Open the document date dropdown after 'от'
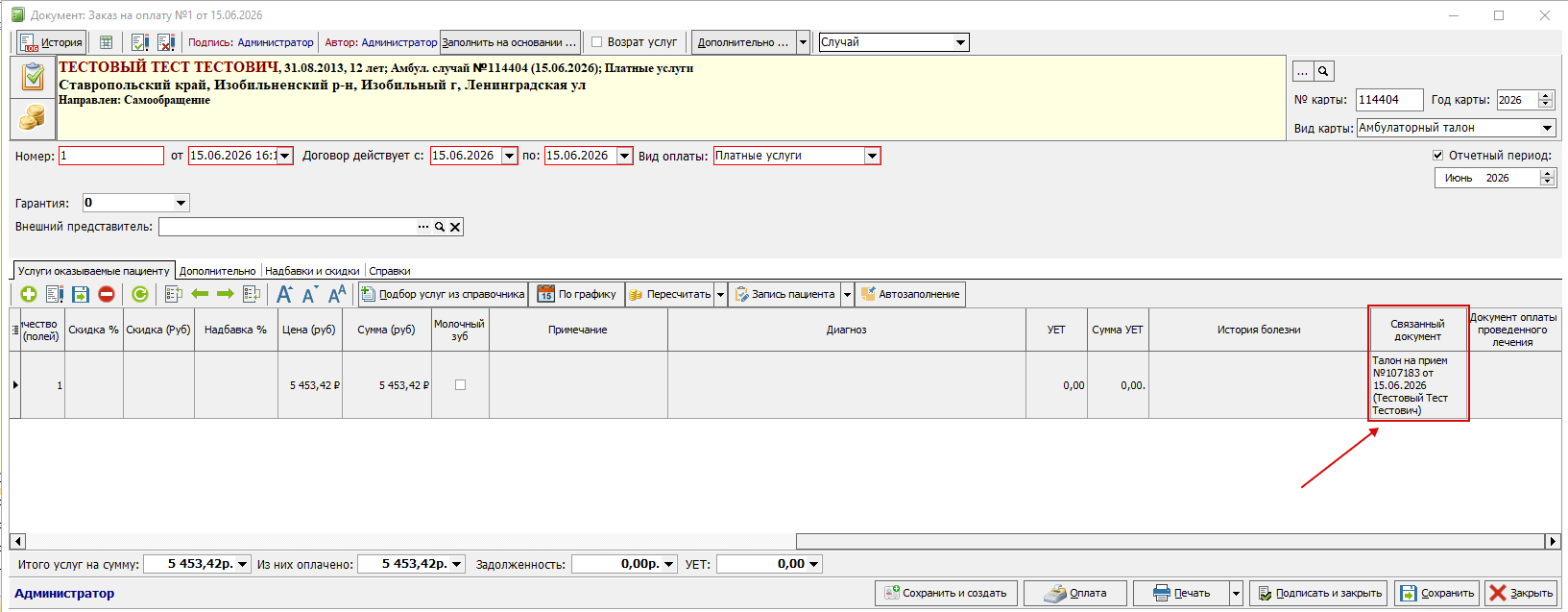 point(285,156)
